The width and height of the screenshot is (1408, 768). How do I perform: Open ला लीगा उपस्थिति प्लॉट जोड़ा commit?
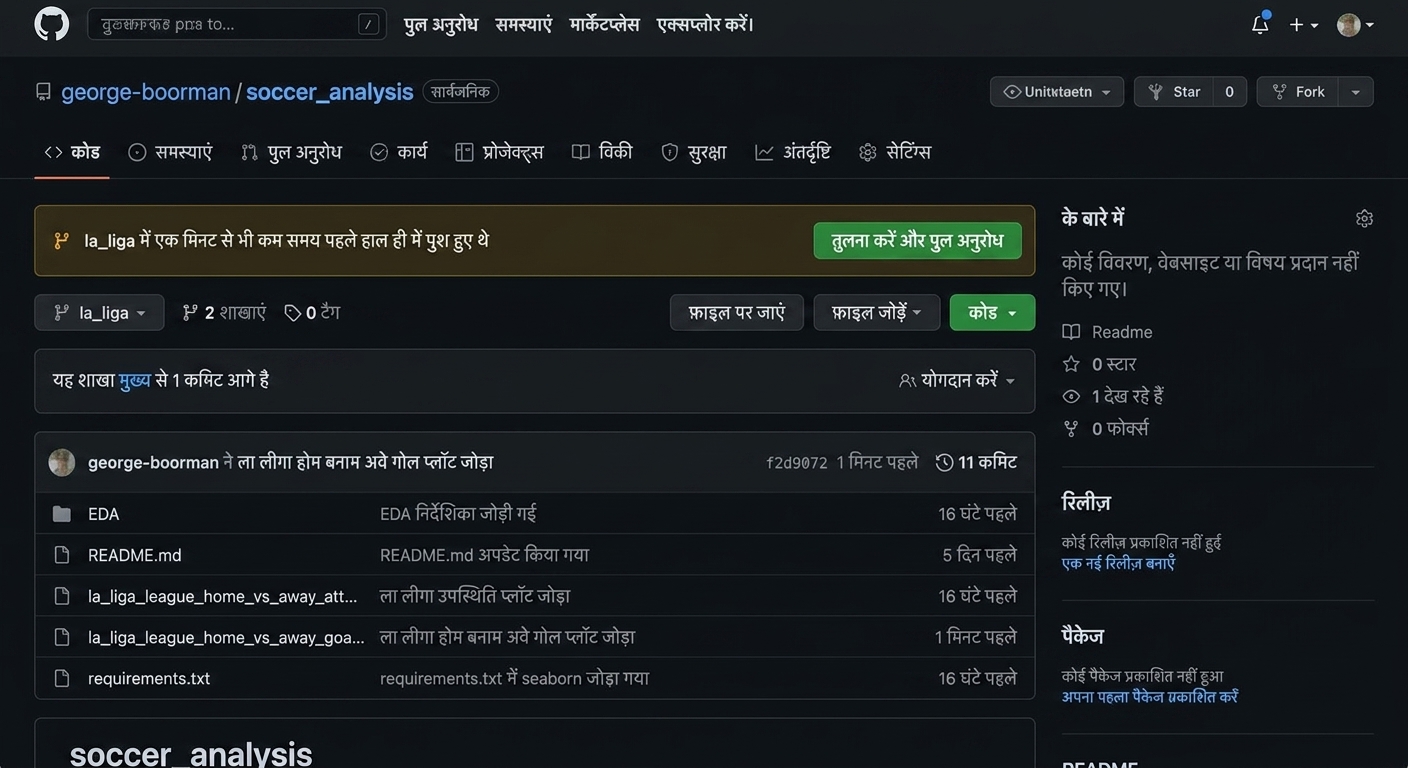475,596
